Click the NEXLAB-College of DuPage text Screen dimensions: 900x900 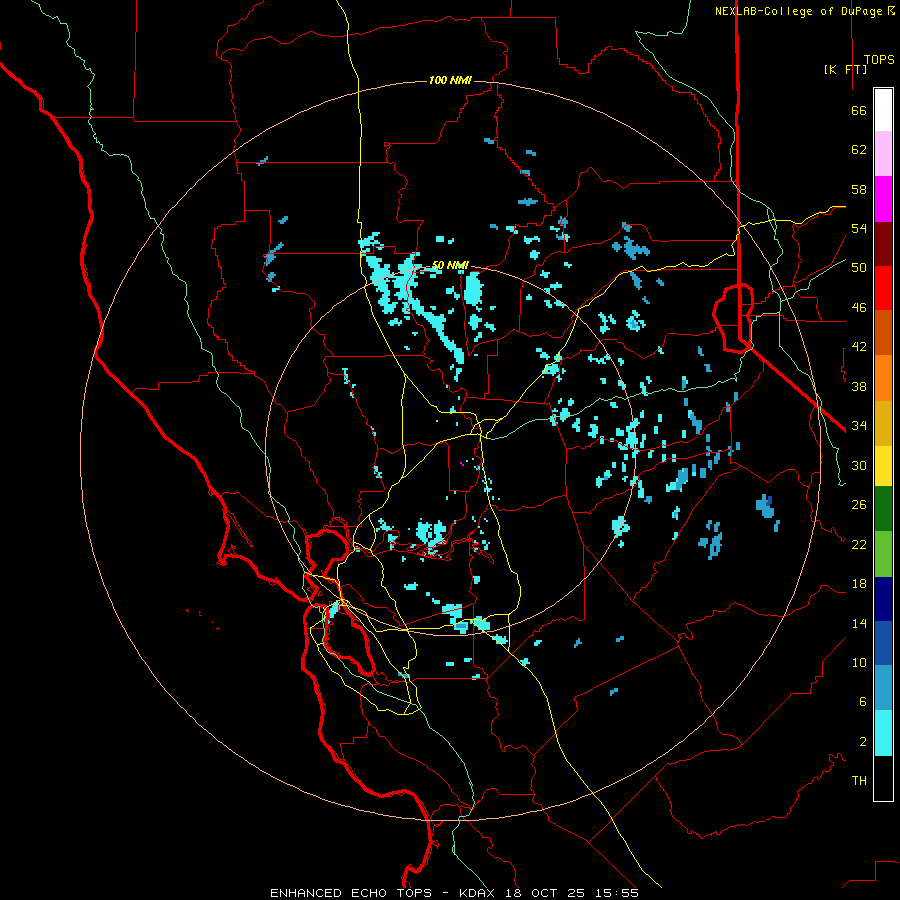click(798, 11)
